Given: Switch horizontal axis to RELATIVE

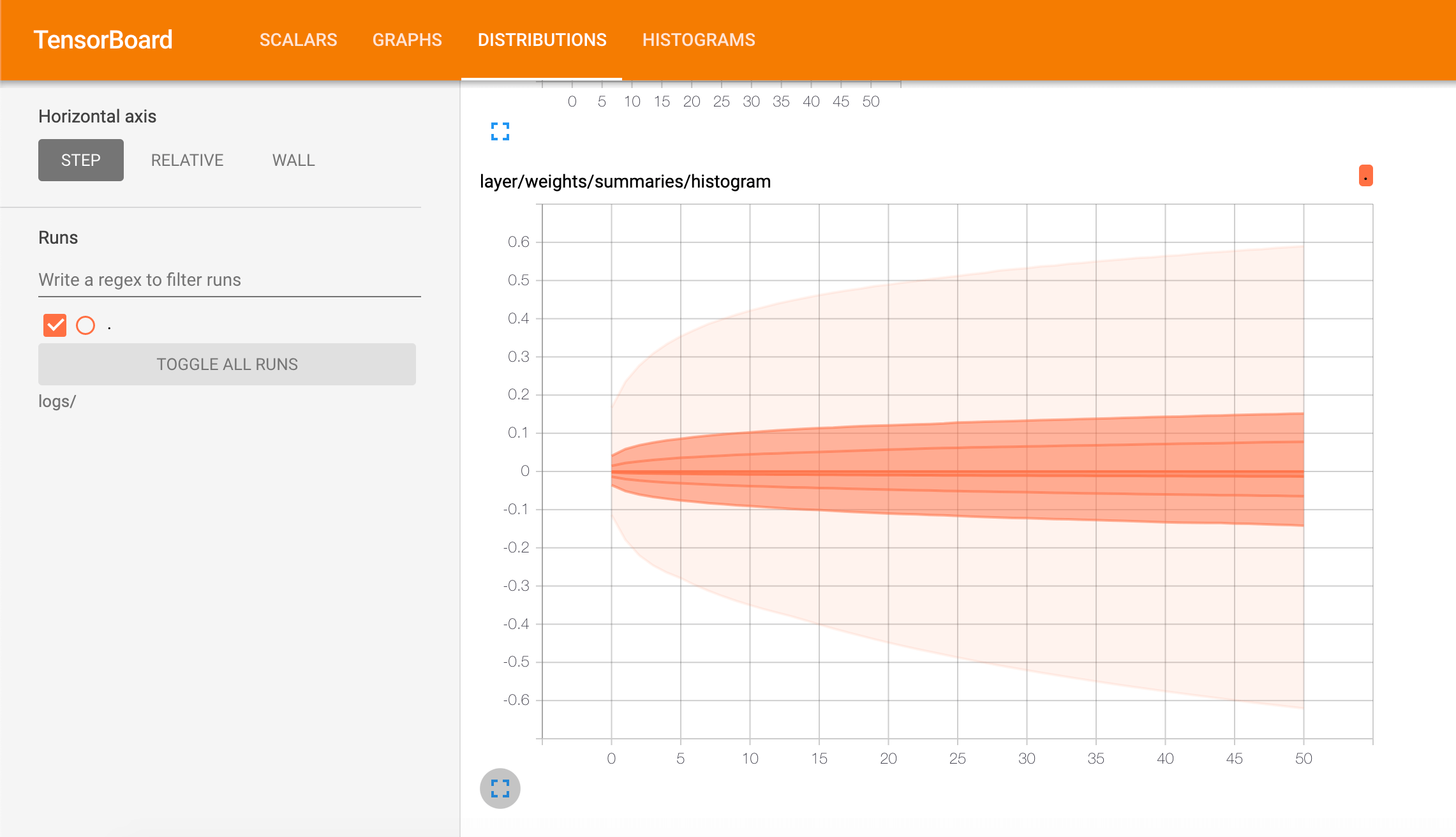Looking at the screenshot, I should pos(187,160).
